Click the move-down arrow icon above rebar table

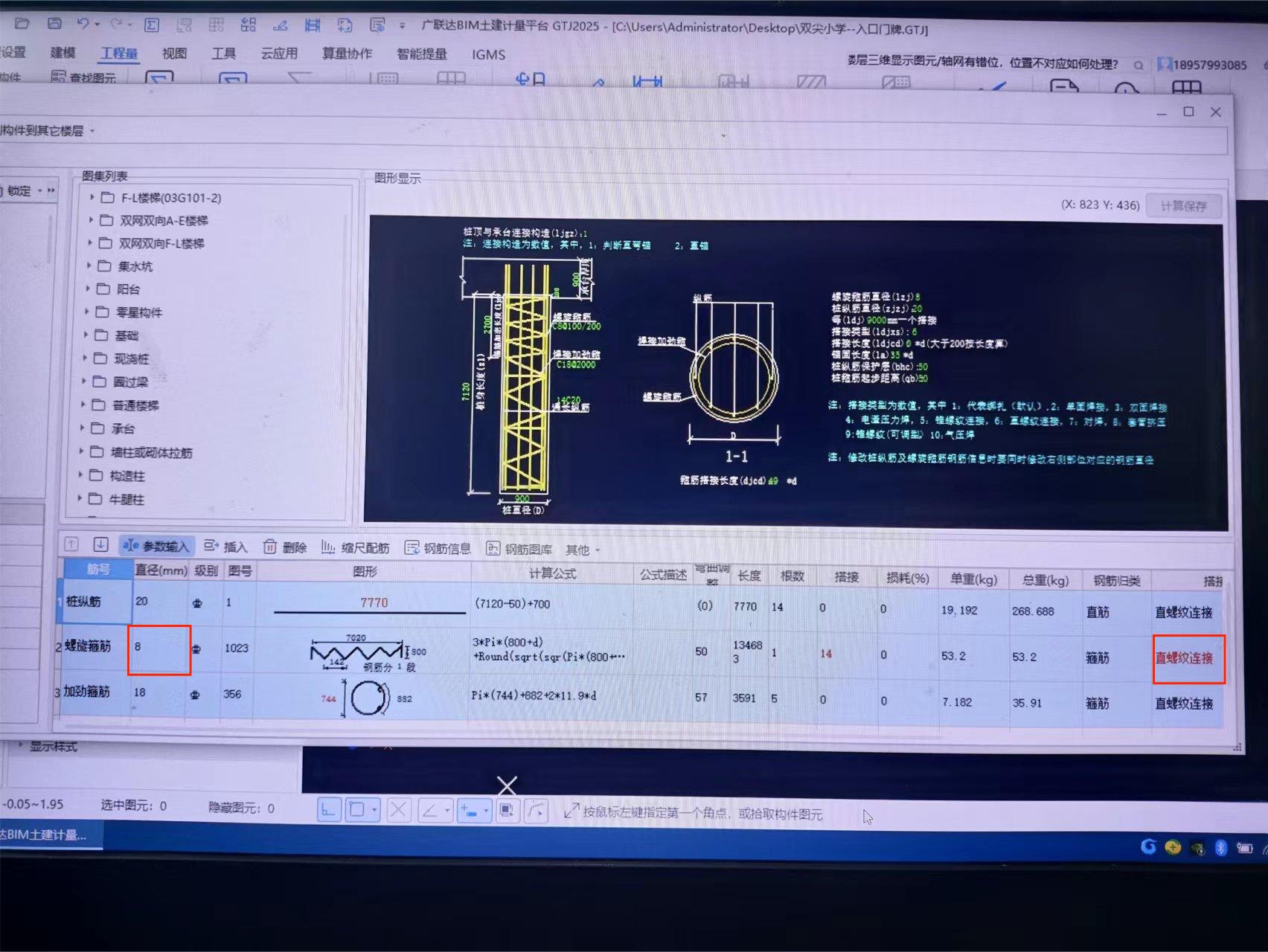point(100,544)
